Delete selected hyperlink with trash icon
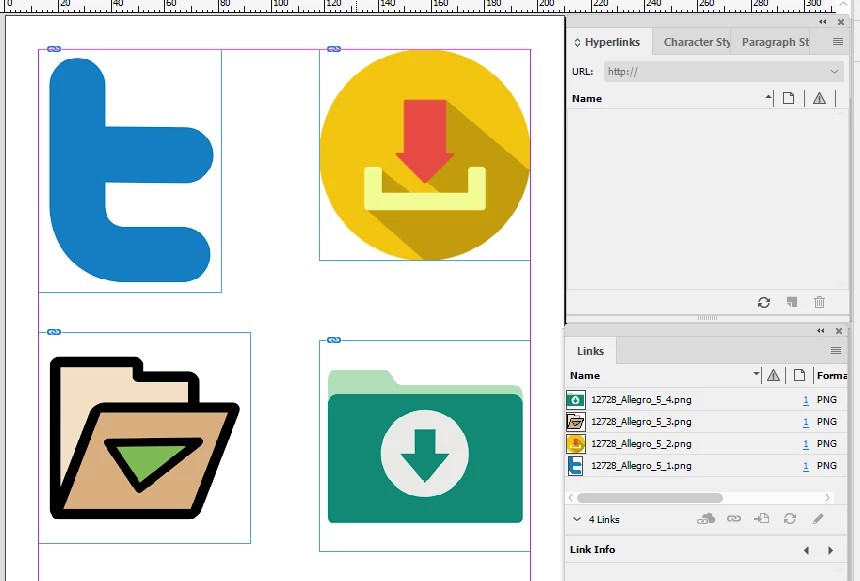The height and width of the screenshot is (581, 860). [x=819, y=302]
